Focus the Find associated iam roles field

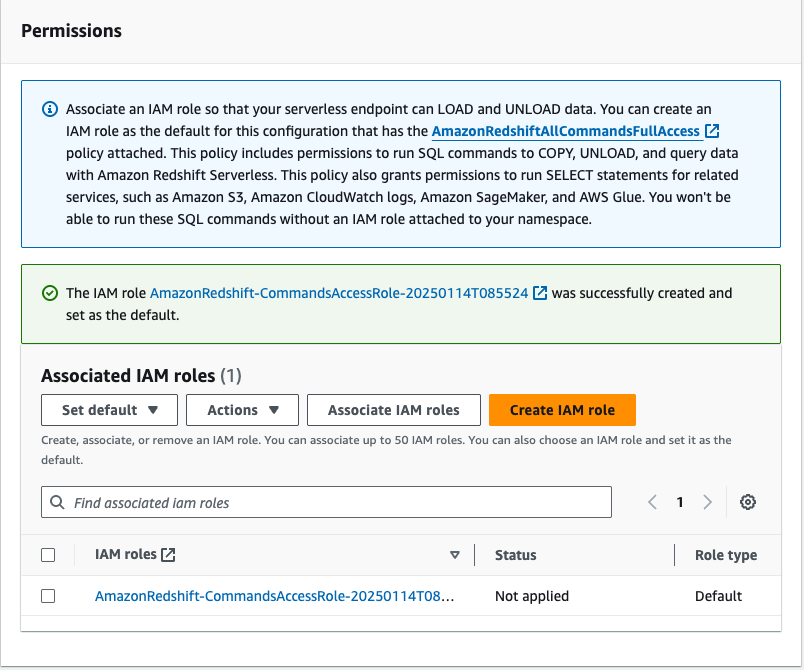(x=335, y=502)
